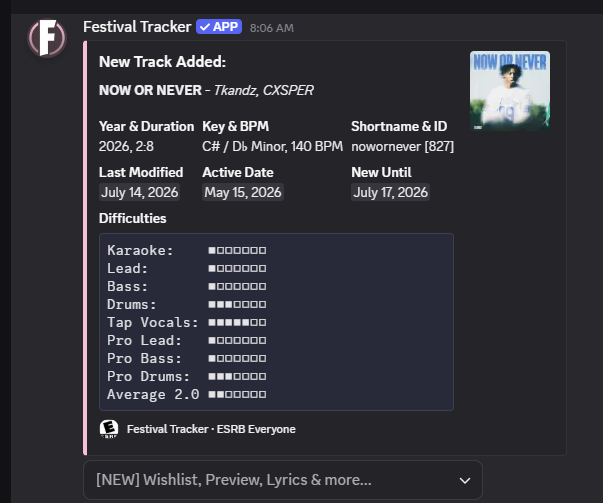Open the Festival Tracker bot avatar
The image size is (603, 503).
tap(47, 38)
